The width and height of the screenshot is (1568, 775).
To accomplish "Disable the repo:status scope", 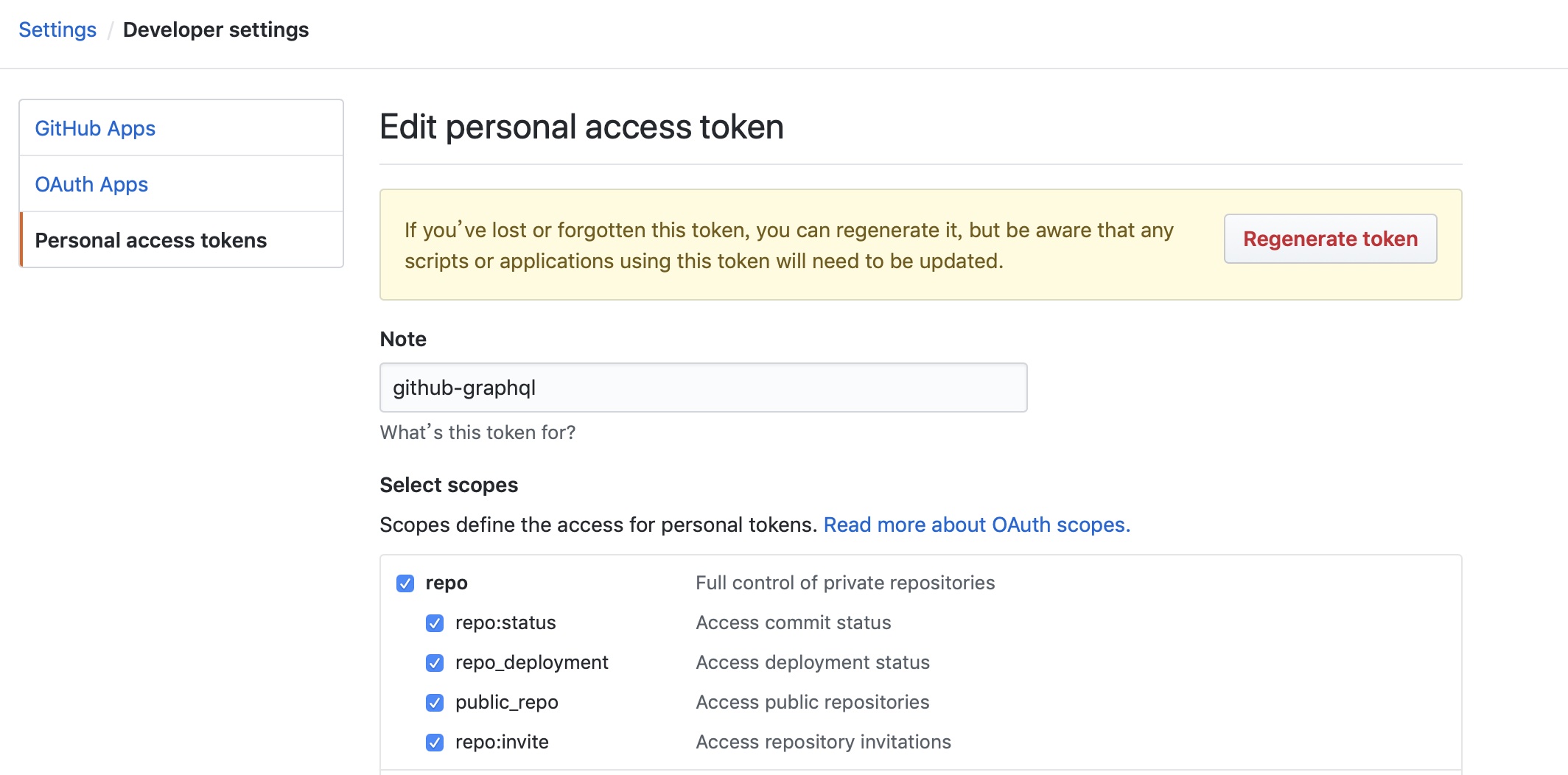I will [x=434, y=623].
